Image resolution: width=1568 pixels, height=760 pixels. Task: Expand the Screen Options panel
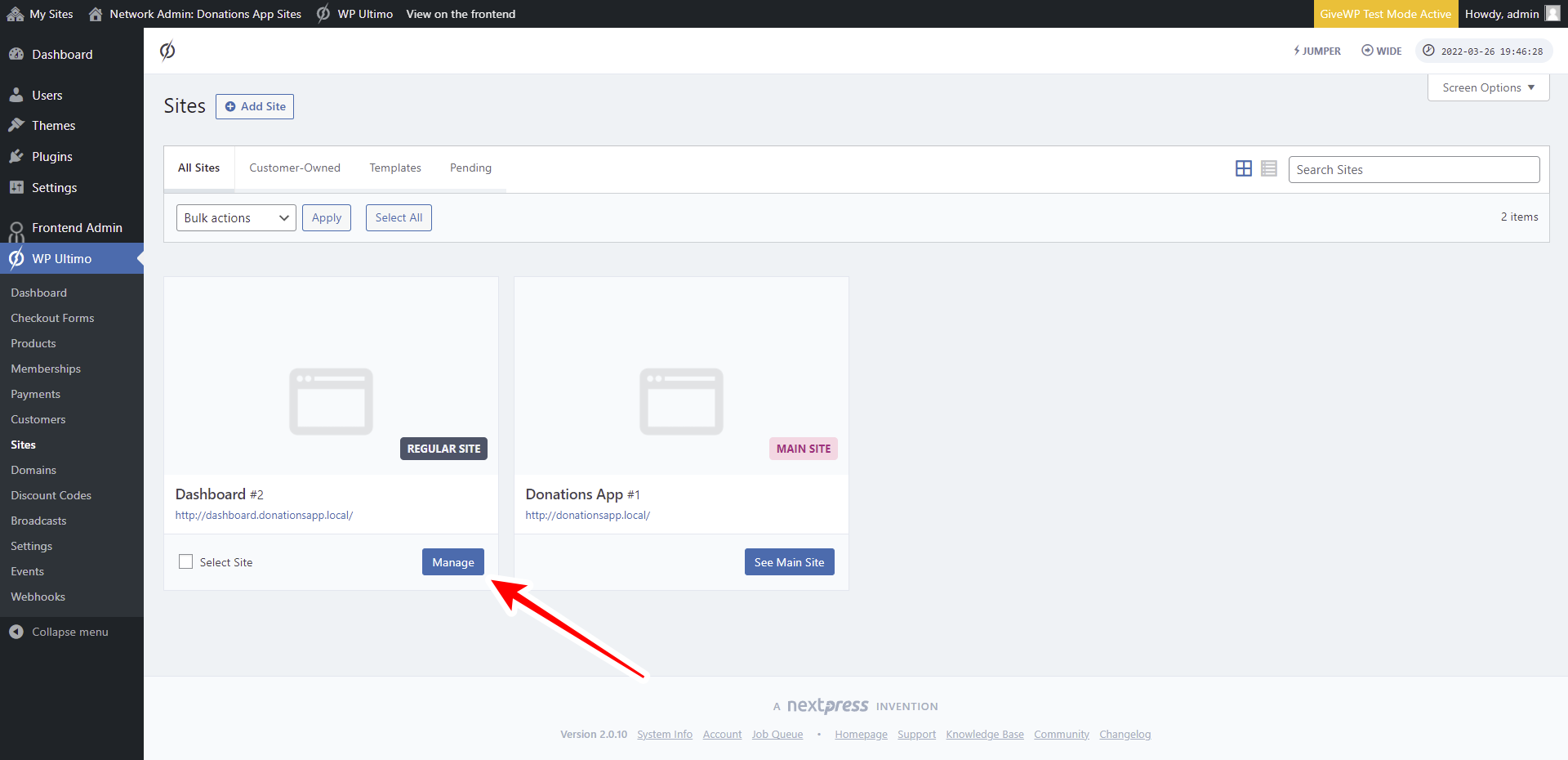[x=1486, y=87]
